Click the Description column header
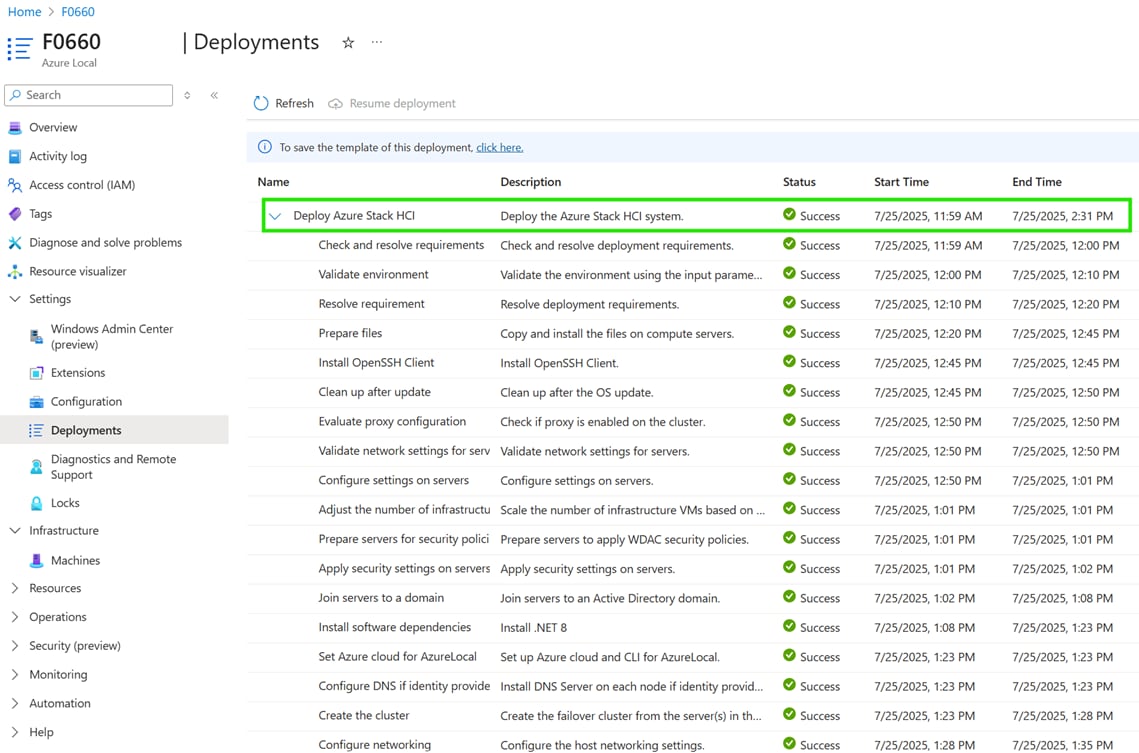This screenshot has height=753, width=1139. (530, 182)
